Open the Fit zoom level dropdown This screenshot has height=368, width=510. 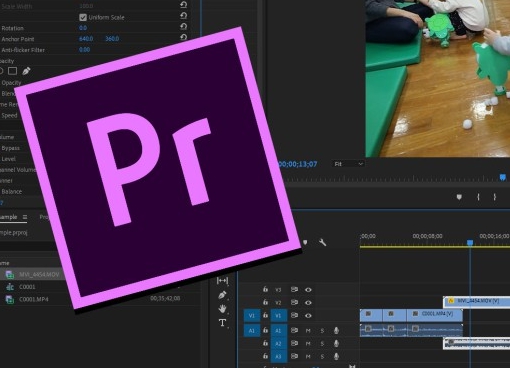click(x=348, y=164)
